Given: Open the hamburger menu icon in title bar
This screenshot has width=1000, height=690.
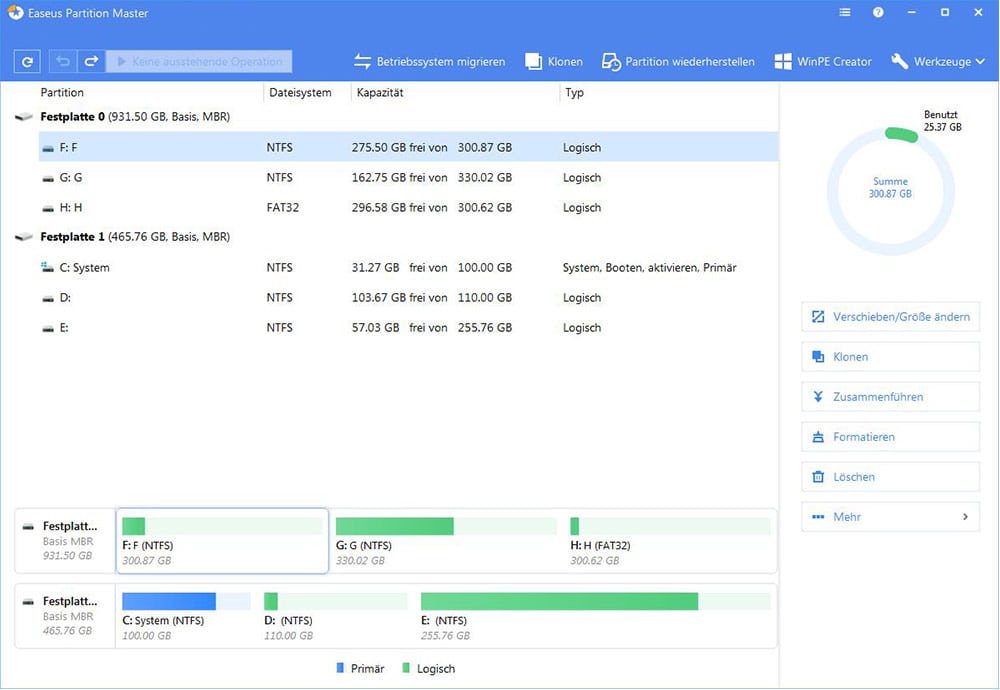Looking at the screenshot, I should [x=844, y=12].
